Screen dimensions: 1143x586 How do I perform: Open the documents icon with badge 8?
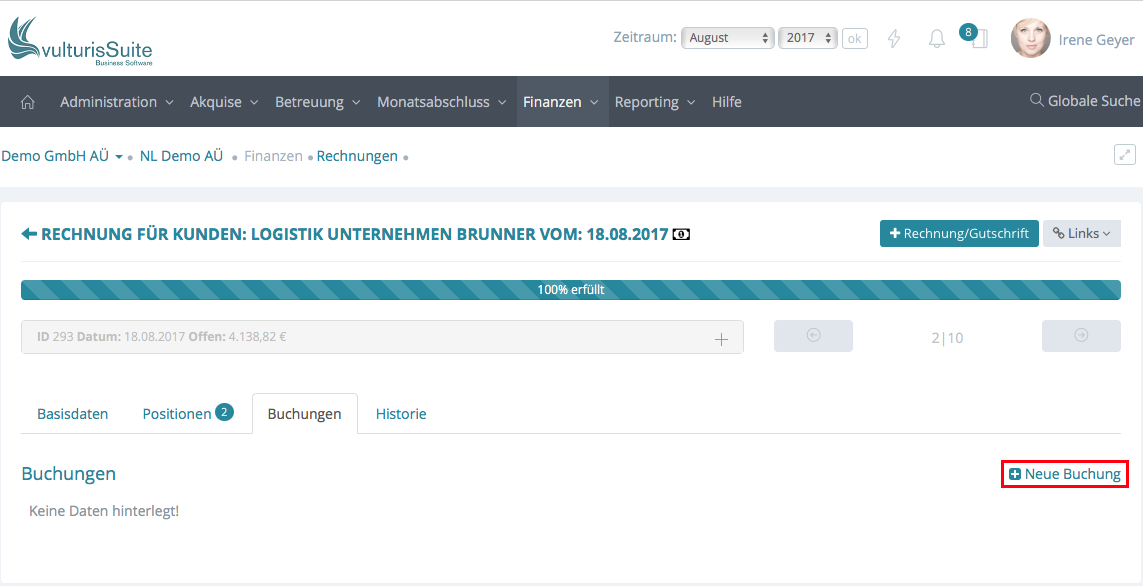(978, 39)
